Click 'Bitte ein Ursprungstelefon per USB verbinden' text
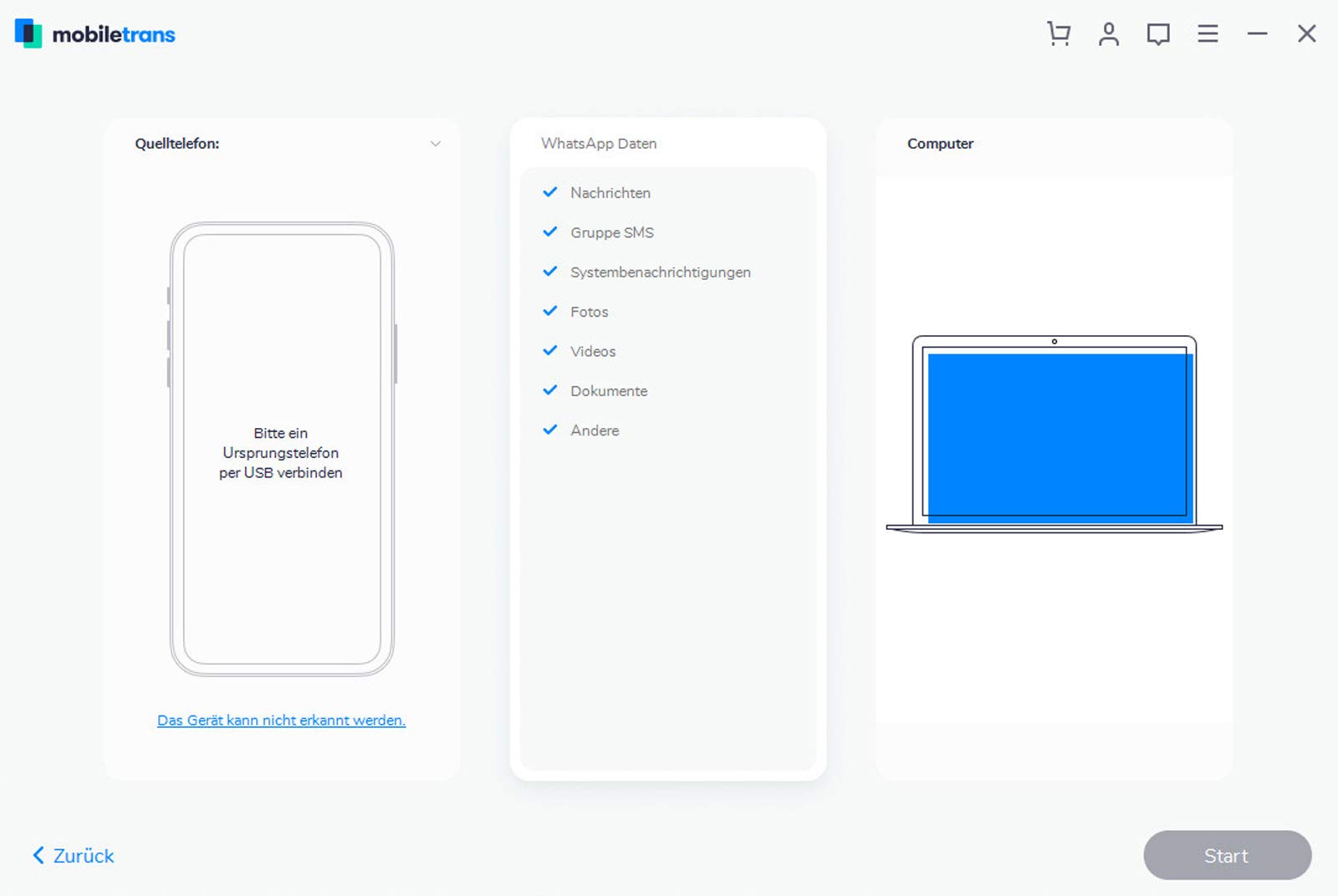1338x896 pixels. point(281,453)
